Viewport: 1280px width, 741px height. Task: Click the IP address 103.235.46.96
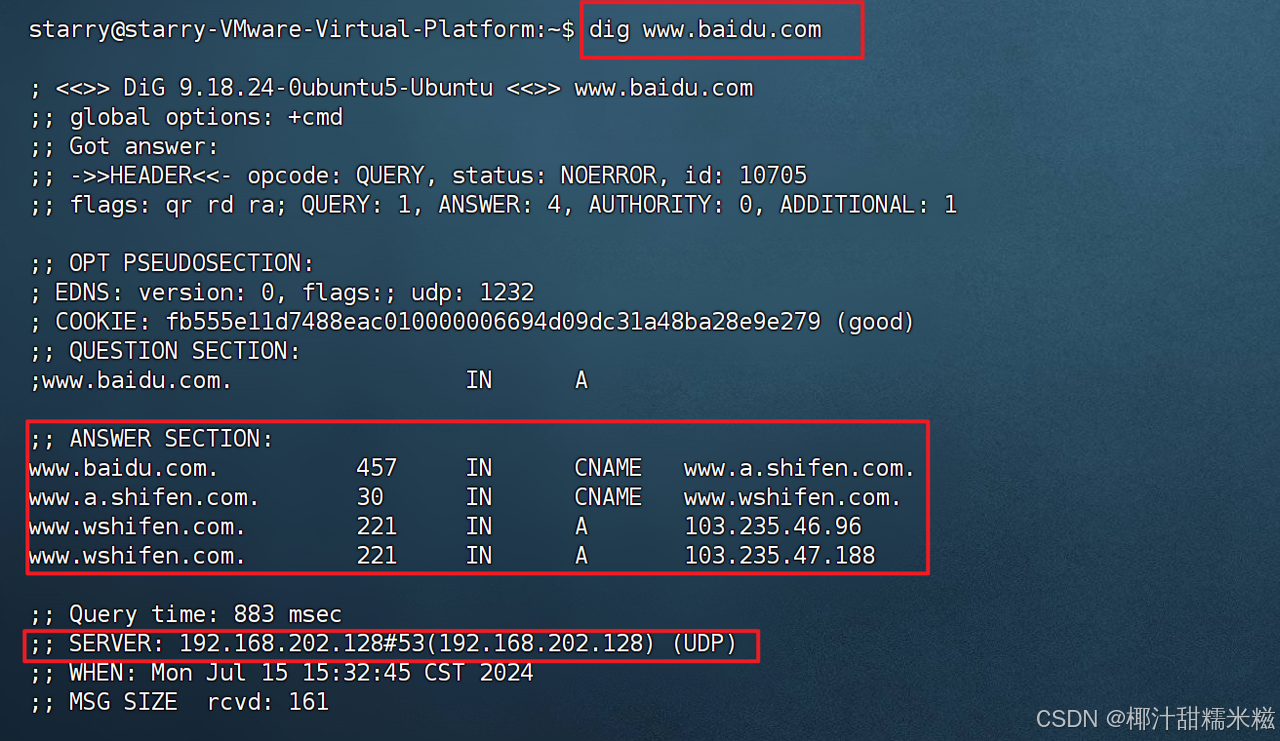tap(773, 527)
